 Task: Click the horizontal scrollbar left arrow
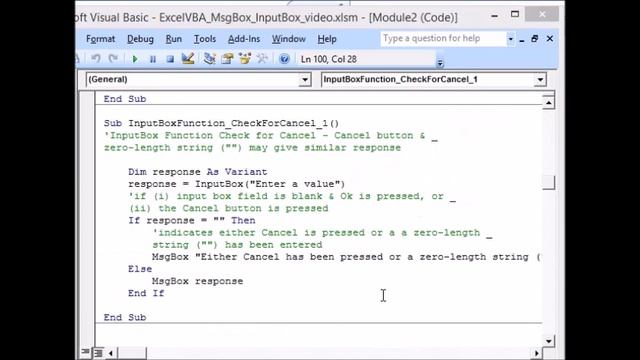click(x=111, y=353)
